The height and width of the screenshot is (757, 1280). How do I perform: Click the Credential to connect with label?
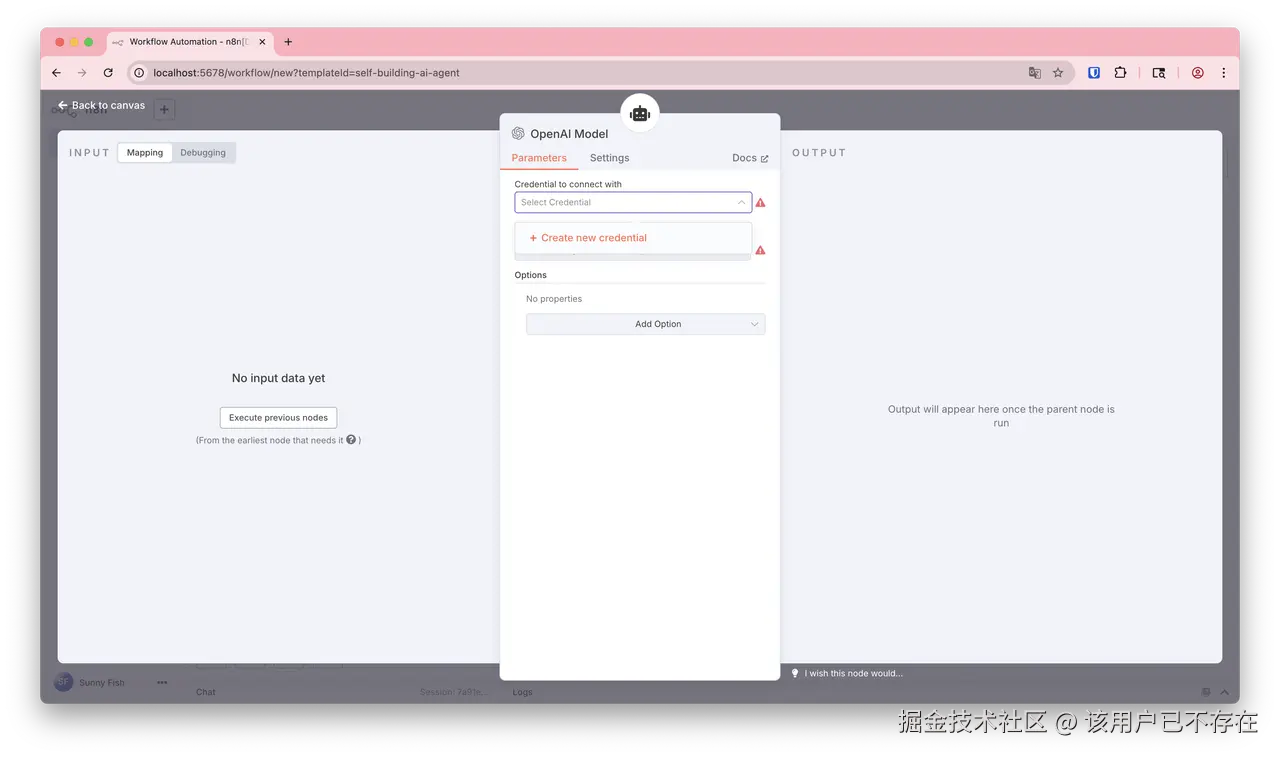pyautogui.click(x=568, y=184)
